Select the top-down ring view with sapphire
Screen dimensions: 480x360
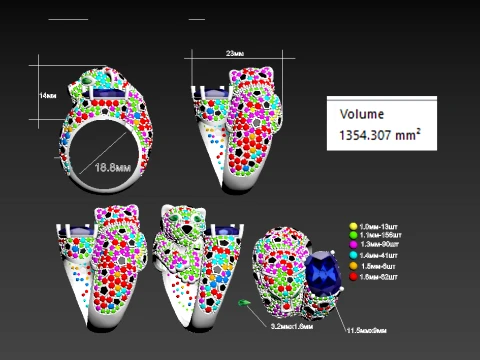pyautogui.click(x=297, y=273)
